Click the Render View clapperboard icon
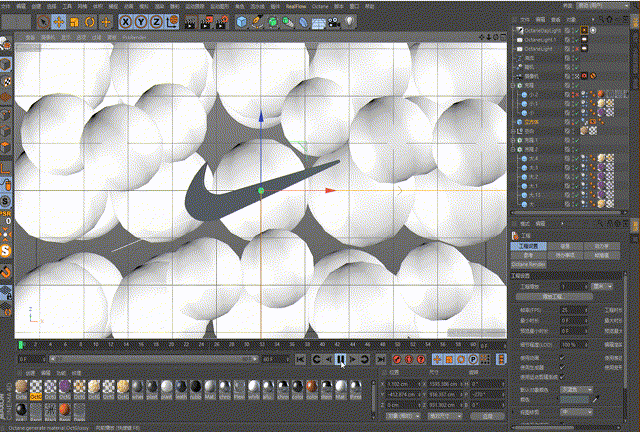640x432 pixels. [x=190, y=22]
